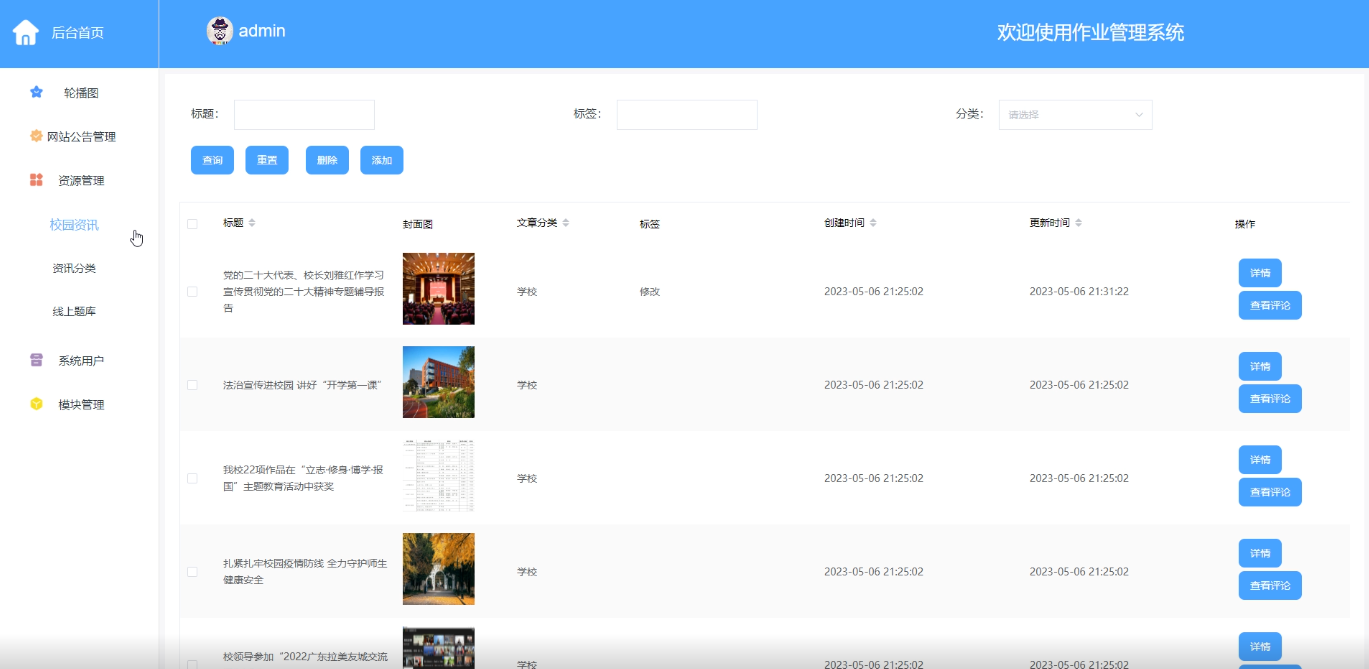Focus the 标签 search input field
This screenshot has height=669, width=1369.
pos(687,115)
